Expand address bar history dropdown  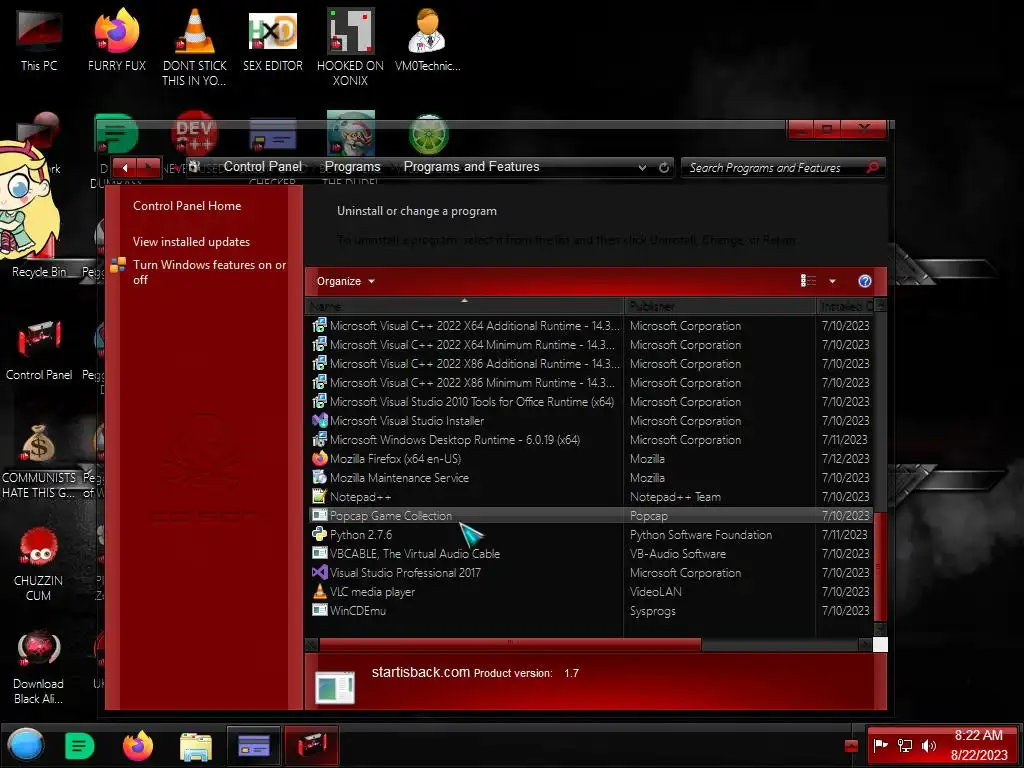click(x=642, y=167)
